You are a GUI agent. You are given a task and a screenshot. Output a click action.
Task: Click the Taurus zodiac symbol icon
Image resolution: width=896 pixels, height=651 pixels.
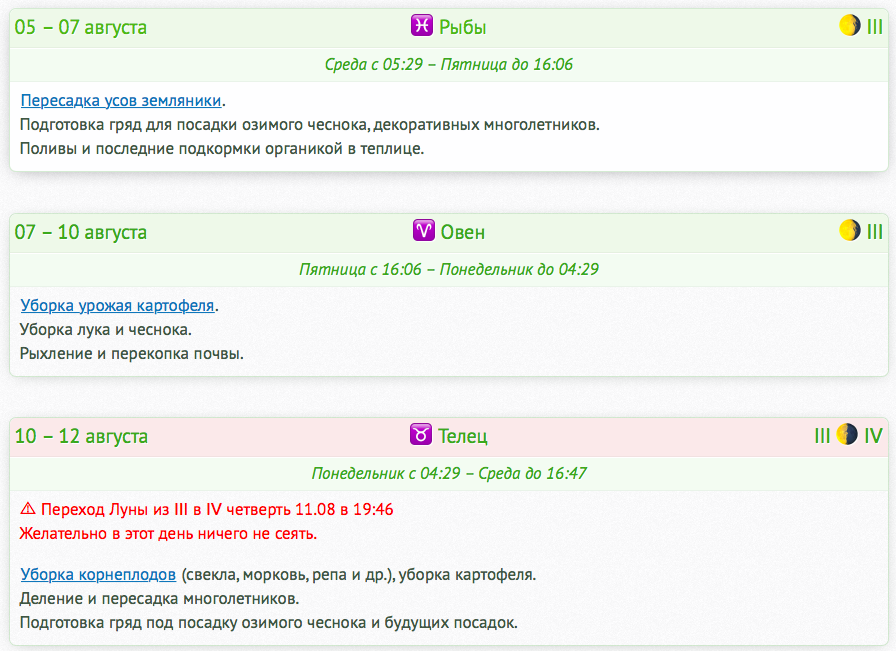pos(422,436)
